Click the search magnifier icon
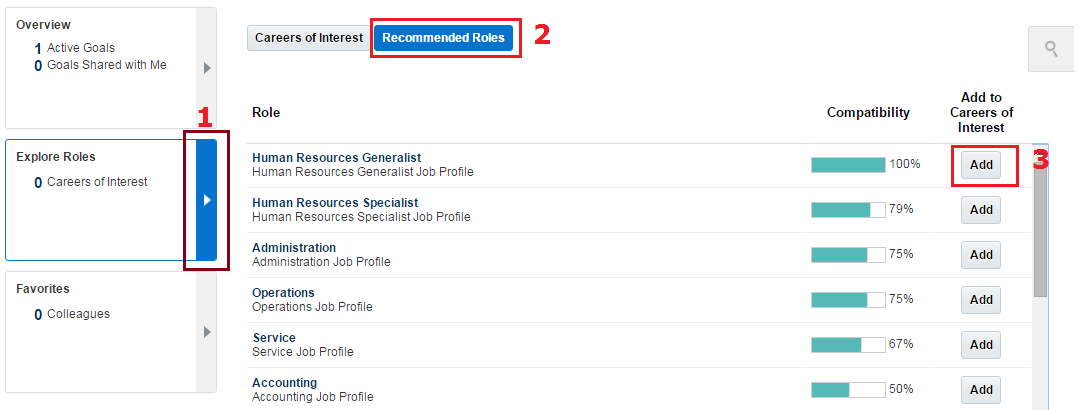Image resolution: width=1083 pixels, height=410 pixels. coord(1051,49)
